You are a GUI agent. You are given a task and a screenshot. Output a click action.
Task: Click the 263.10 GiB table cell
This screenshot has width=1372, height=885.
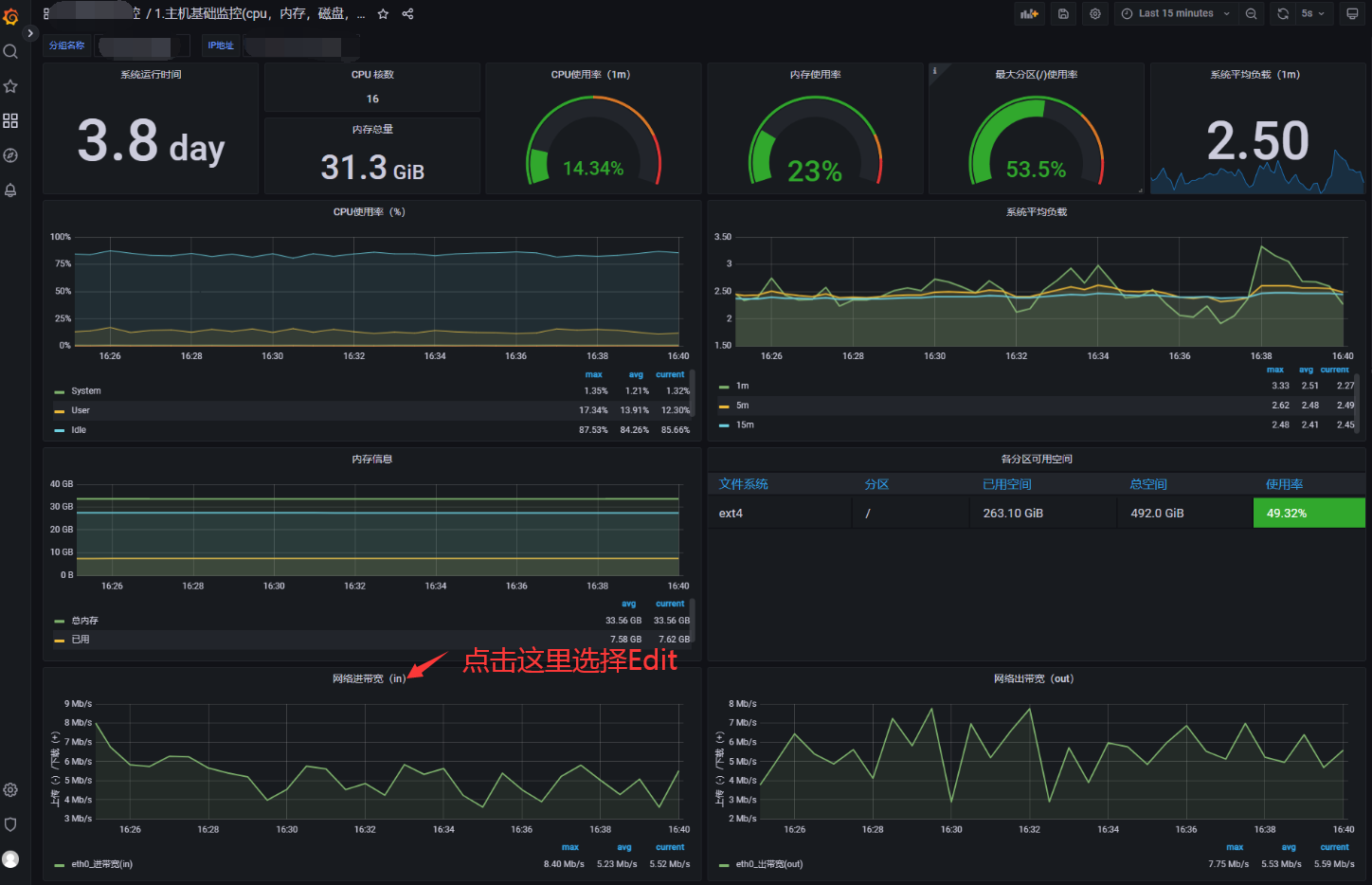[x=1043, y=514]
